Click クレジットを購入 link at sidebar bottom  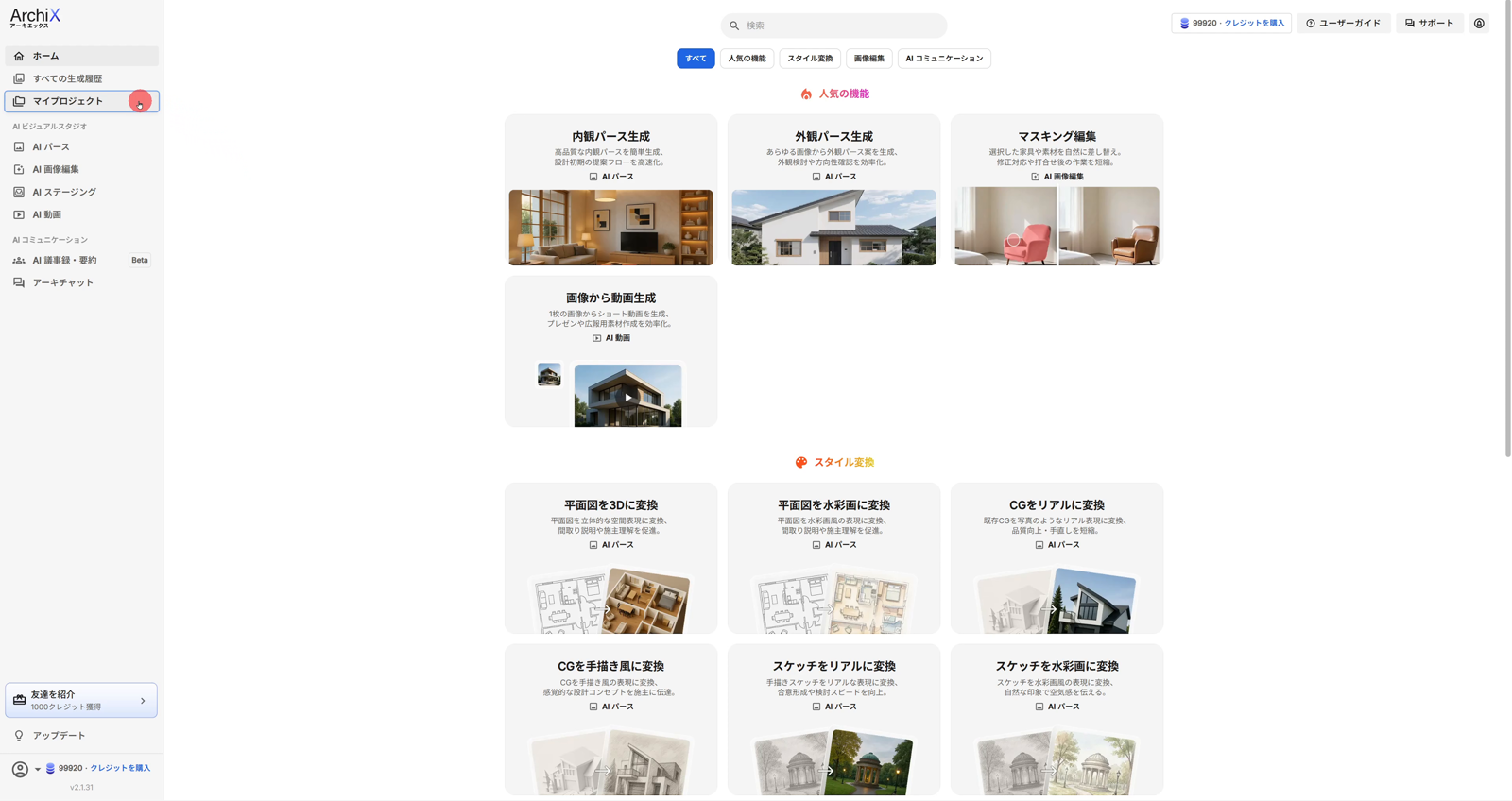tap(120, 769)
